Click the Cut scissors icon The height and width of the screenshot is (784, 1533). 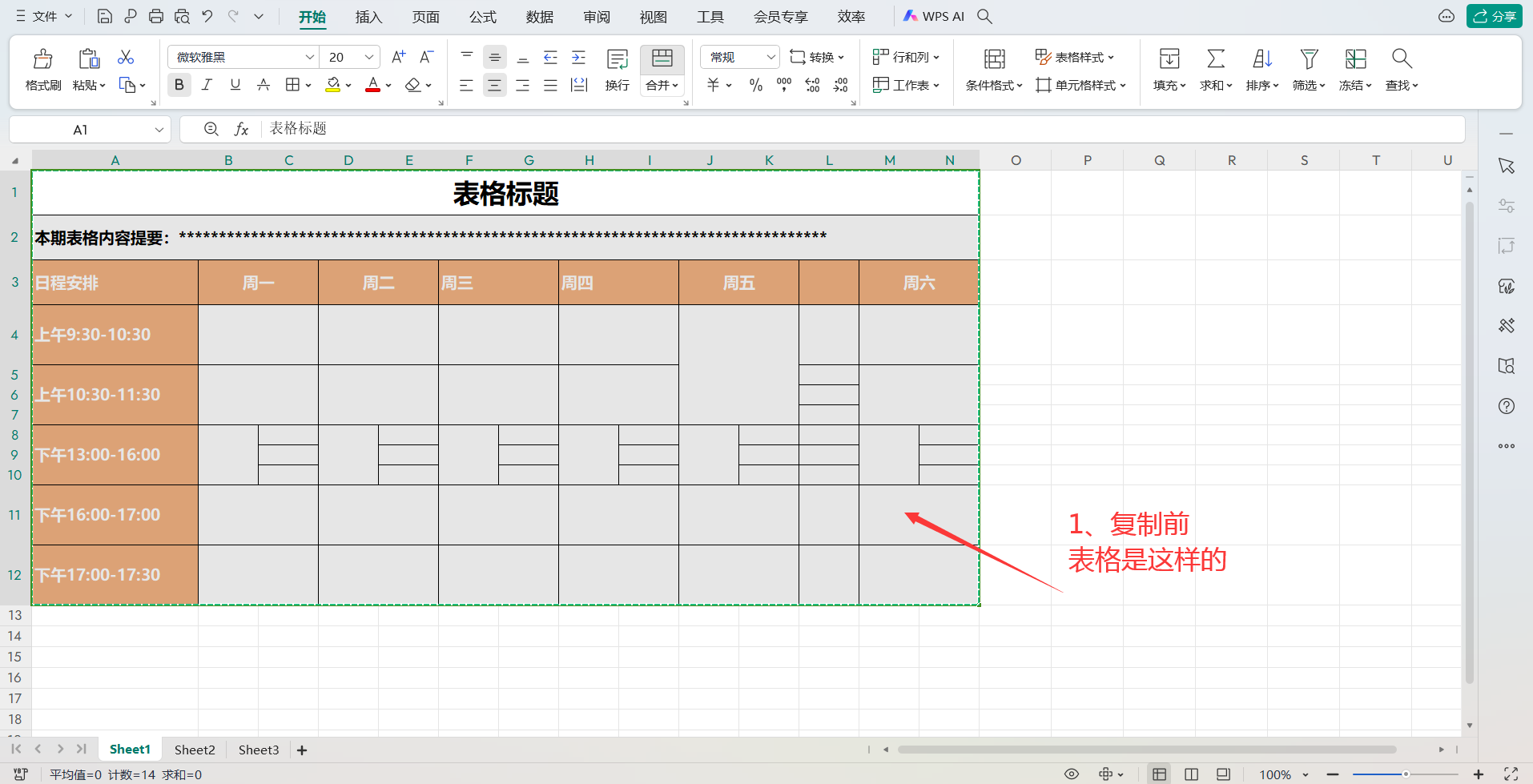[x=126, y=58]
